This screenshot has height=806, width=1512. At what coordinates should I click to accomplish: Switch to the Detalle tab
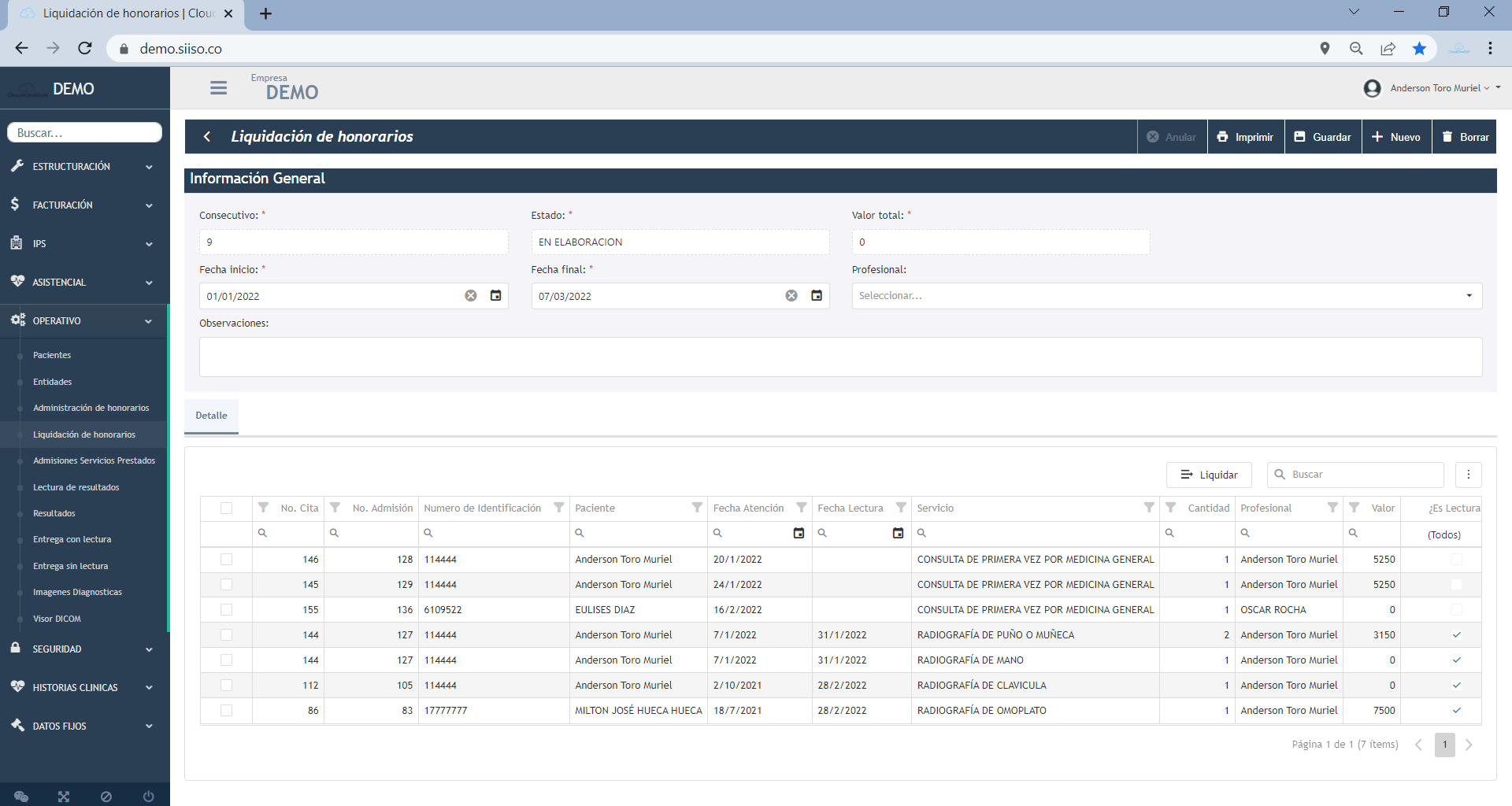(x=211, y=416)
